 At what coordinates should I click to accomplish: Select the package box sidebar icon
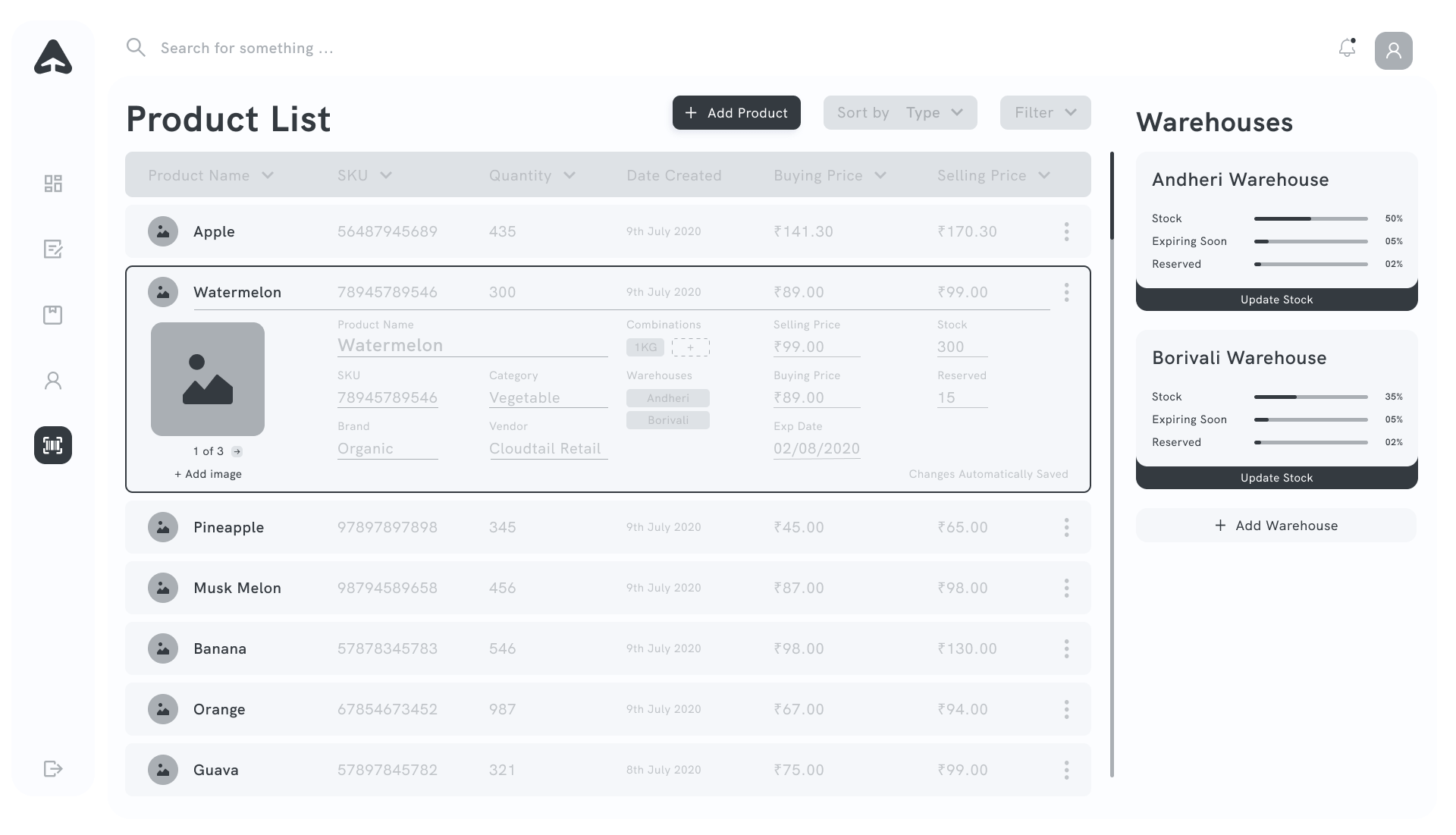click(53, 315)
